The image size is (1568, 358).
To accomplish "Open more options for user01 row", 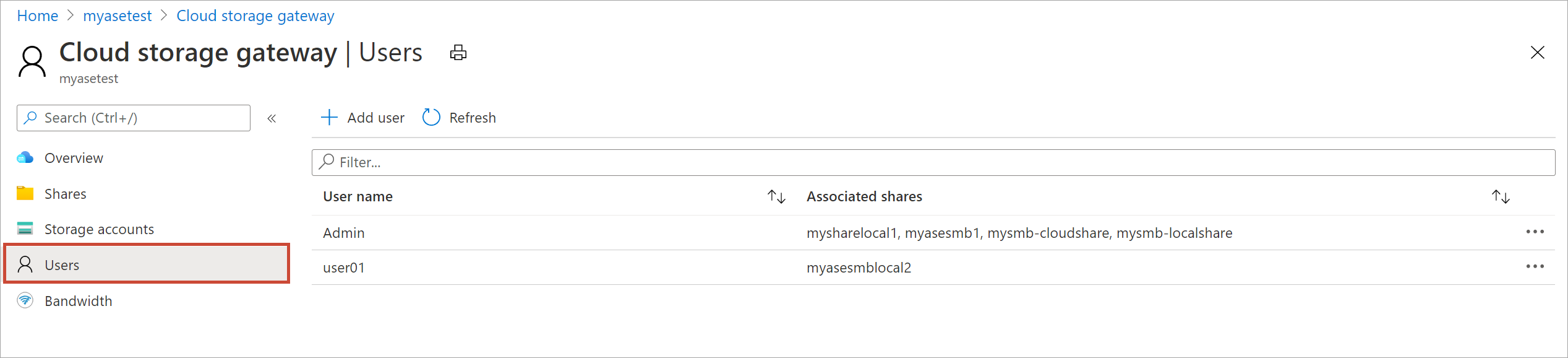I will coord(1535,267).
